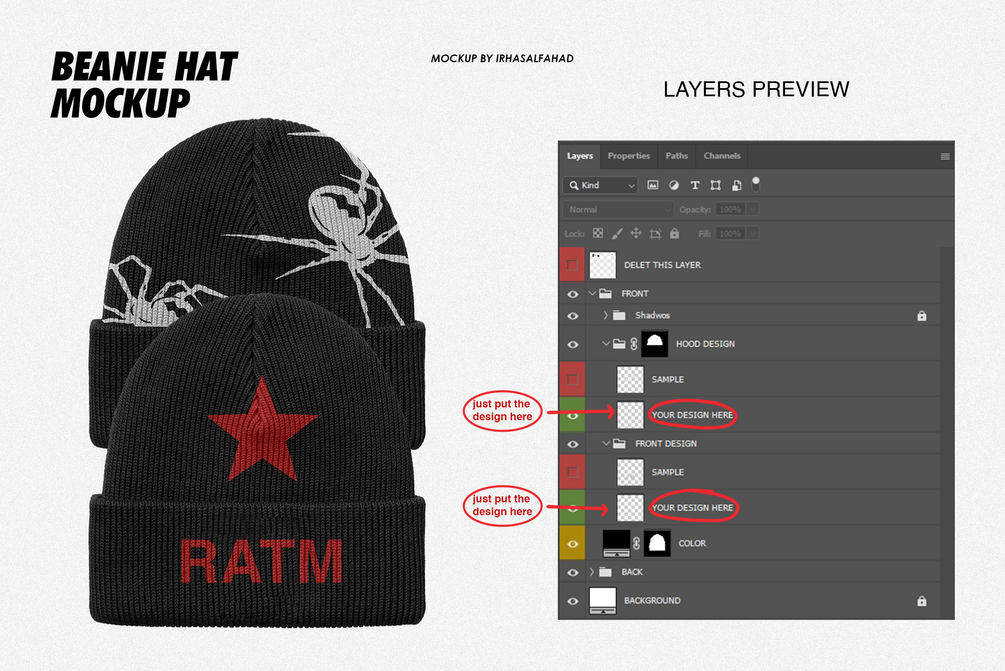The width and height of the screenshot is (1005, 671).
Task: Filter layers by smart objects icon
Action: (736, 185)
